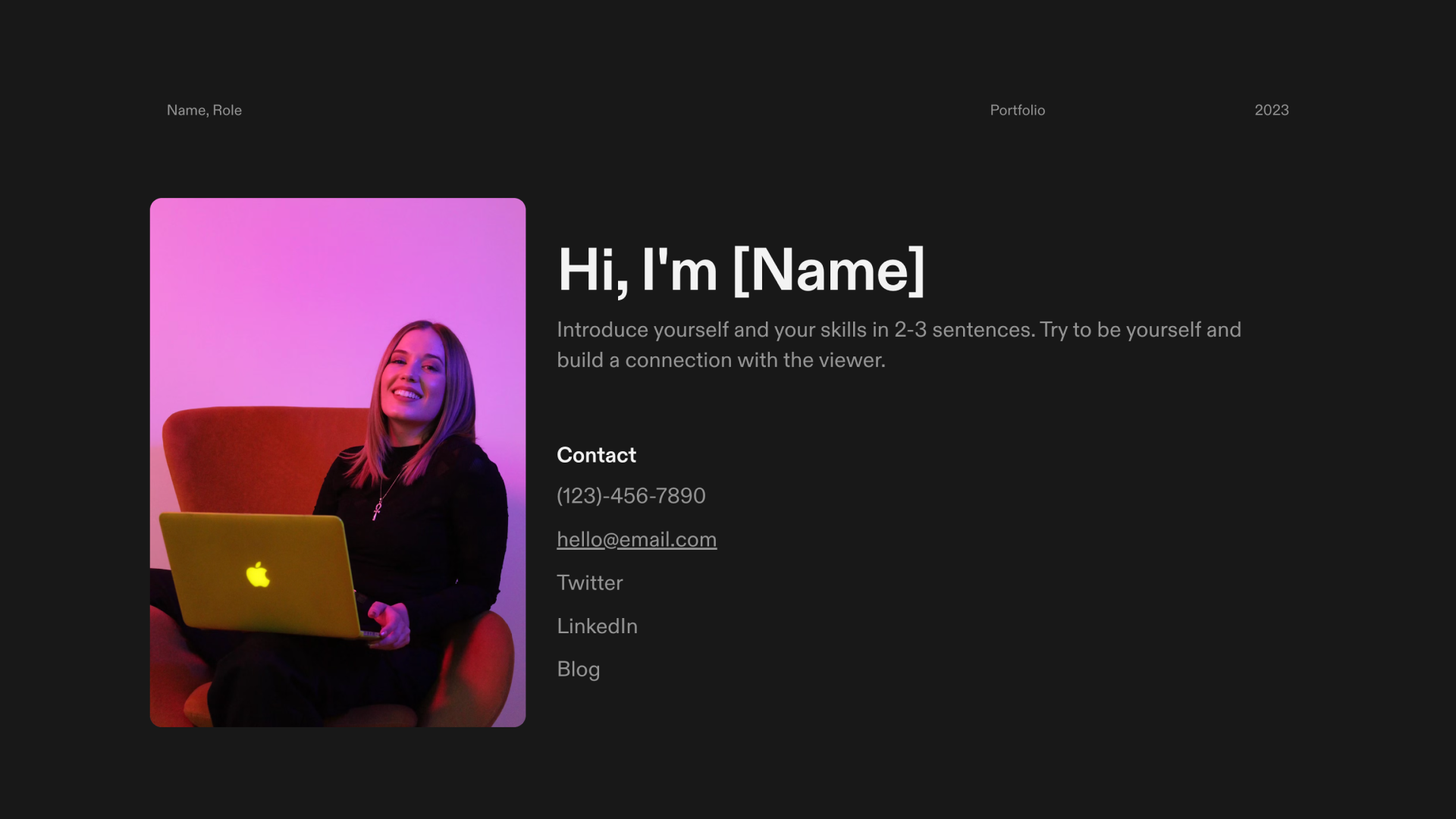
Task: Select the Blog contact entry
Action: click(x=578, y=669)
